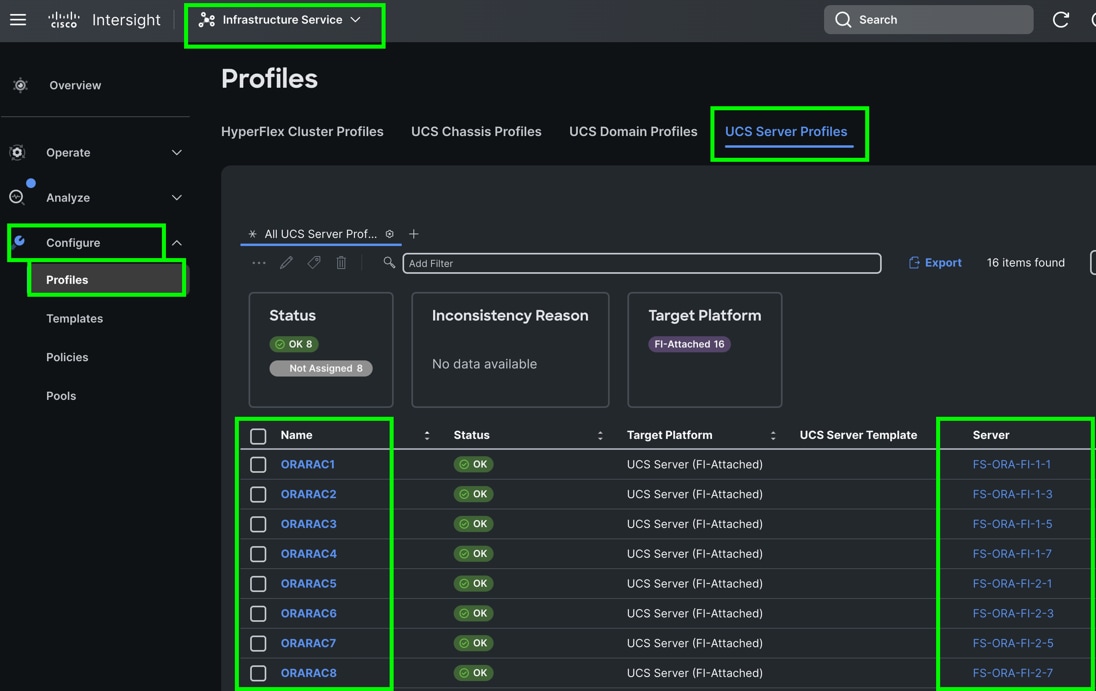The width and height of the screenshot is (1096, 691).
Task: Click the Export button
Action: pyautogui.click(x=935, y=263)
